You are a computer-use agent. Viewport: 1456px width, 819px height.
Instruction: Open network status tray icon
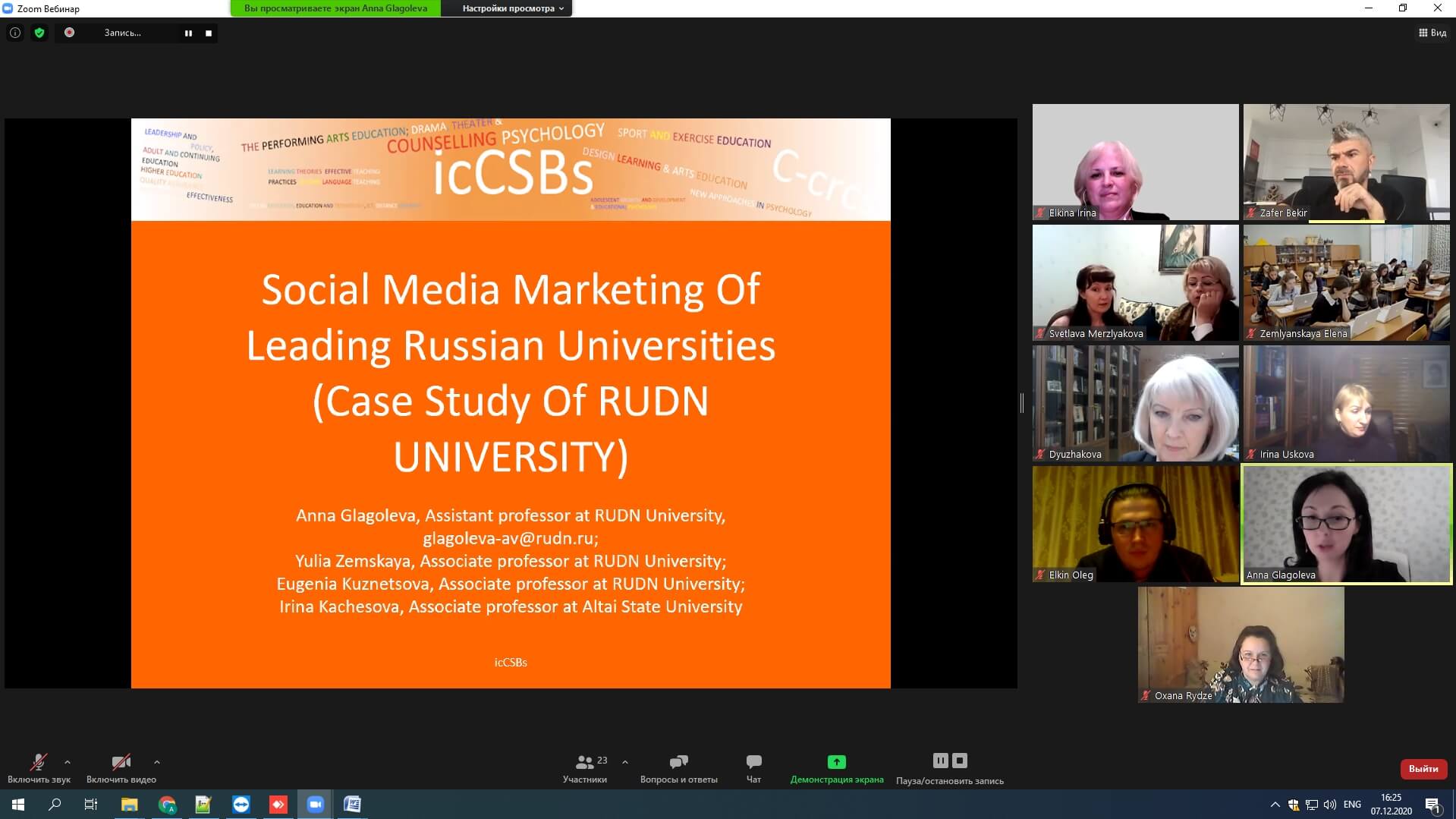tap(1312, 804)
